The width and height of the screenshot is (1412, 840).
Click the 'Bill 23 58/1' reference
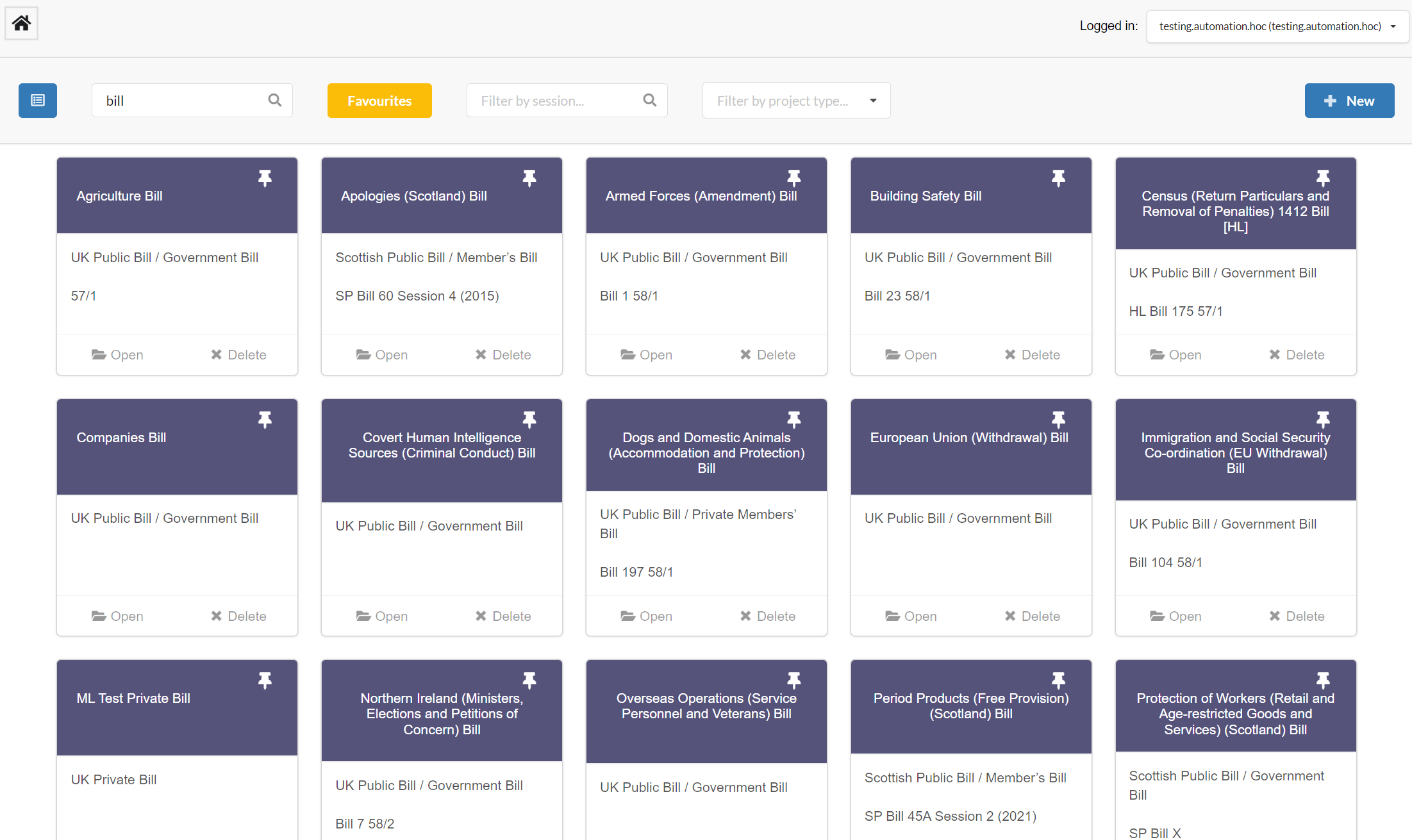(897, 296)
